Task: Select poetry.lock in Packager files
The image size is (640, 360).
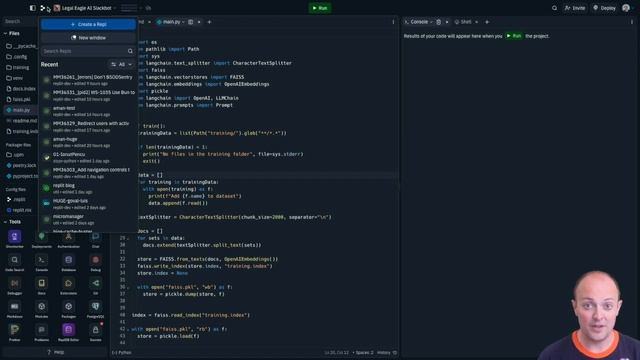Action: tap(21, 165)
